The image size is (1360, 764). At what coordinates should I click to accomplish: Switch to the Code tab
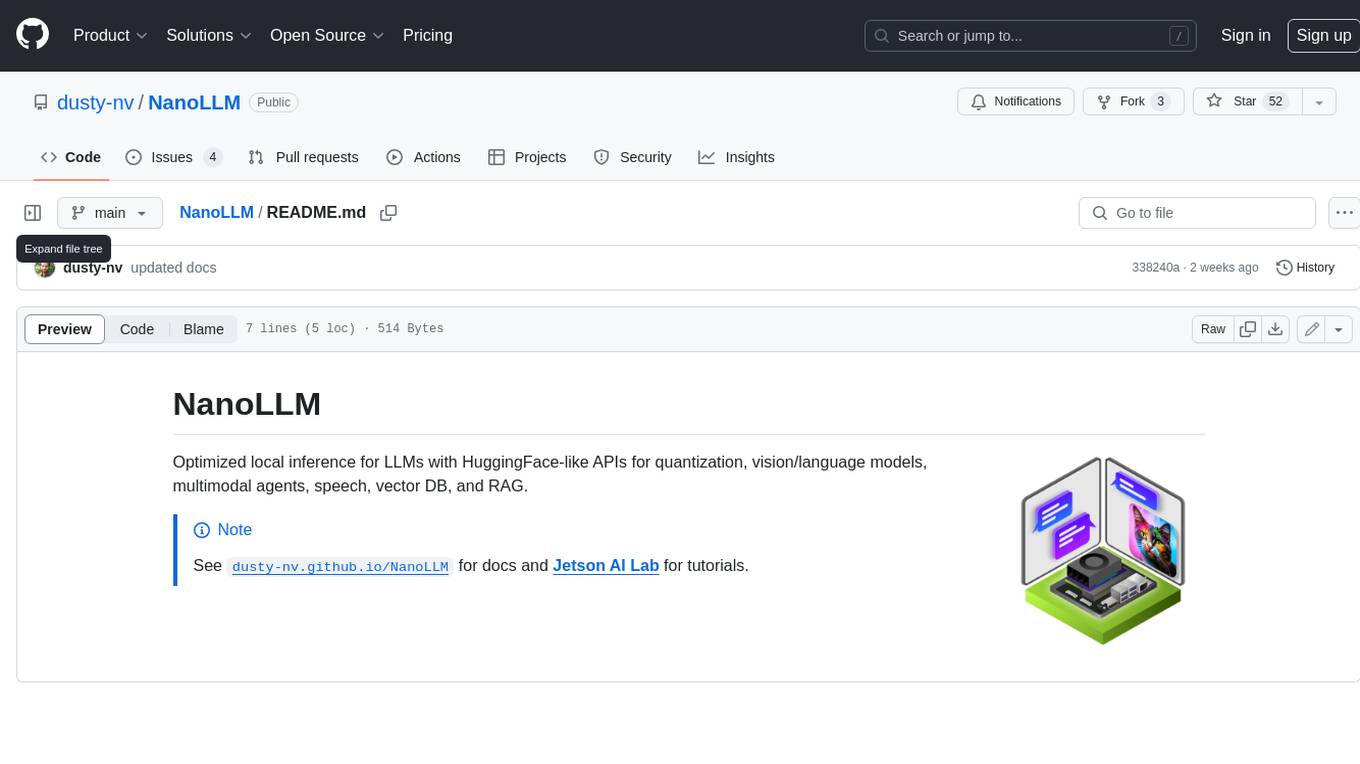click(x=70, y=157)
